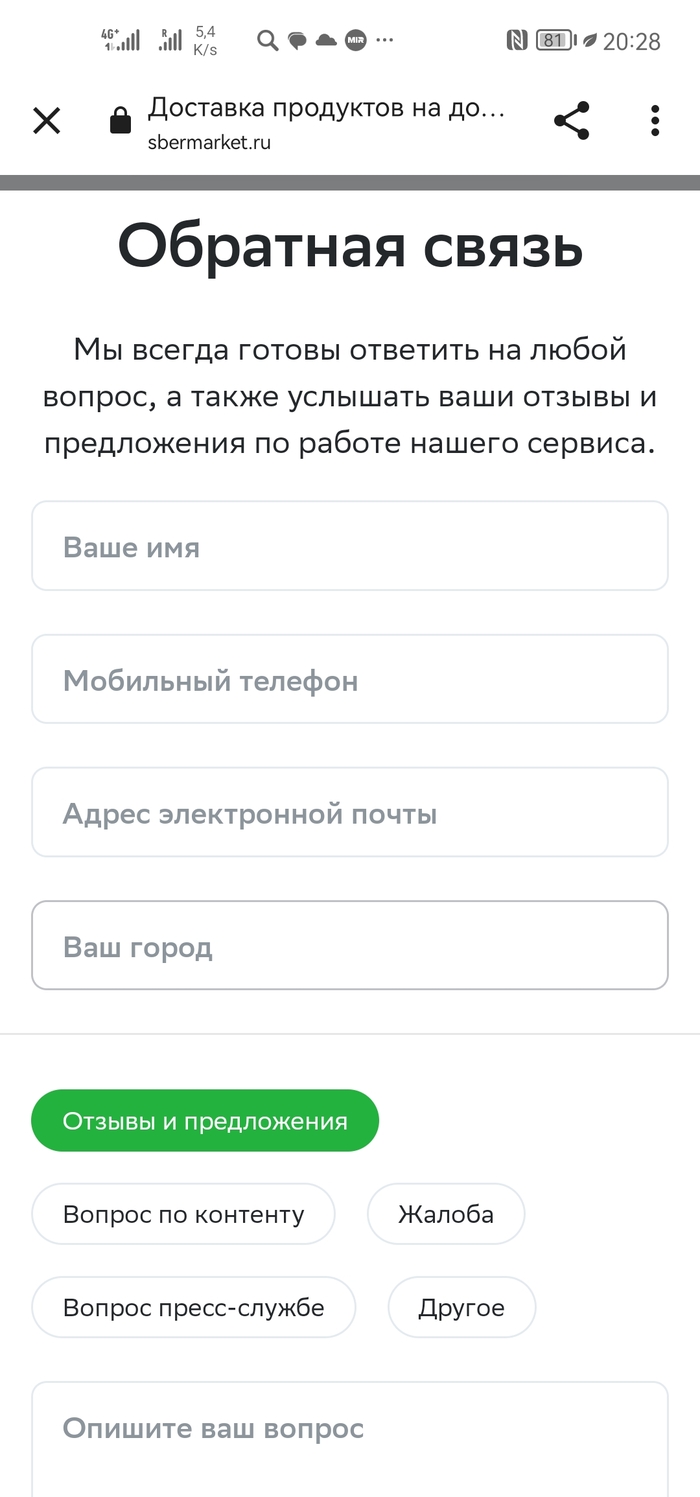Click the 'Адрес электронной почты' field
This screenshot has height=1497, width=700.
[349, 813]
